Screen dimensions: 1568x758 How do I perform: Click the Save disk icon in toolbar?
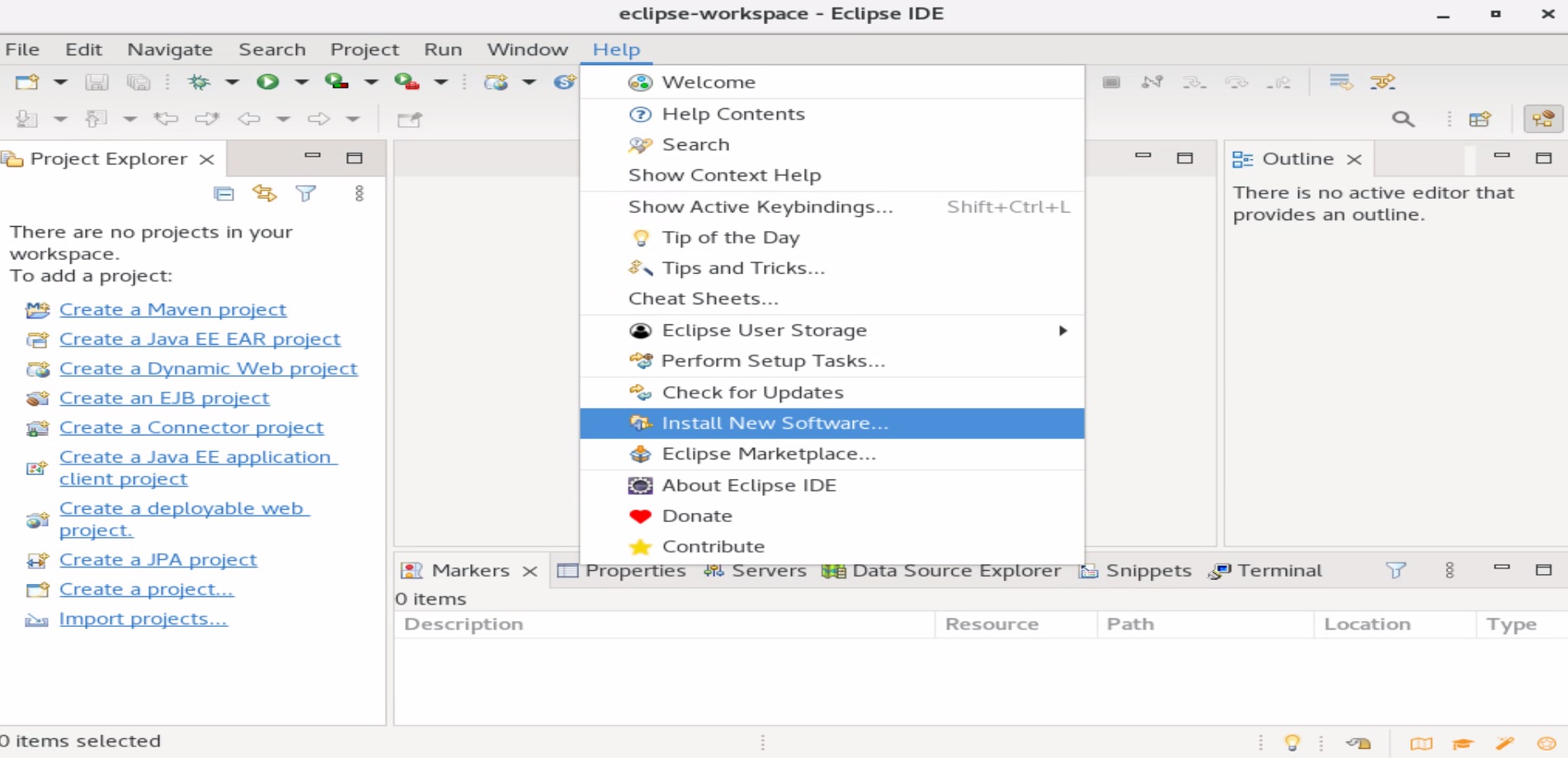[x=97, y=82]
